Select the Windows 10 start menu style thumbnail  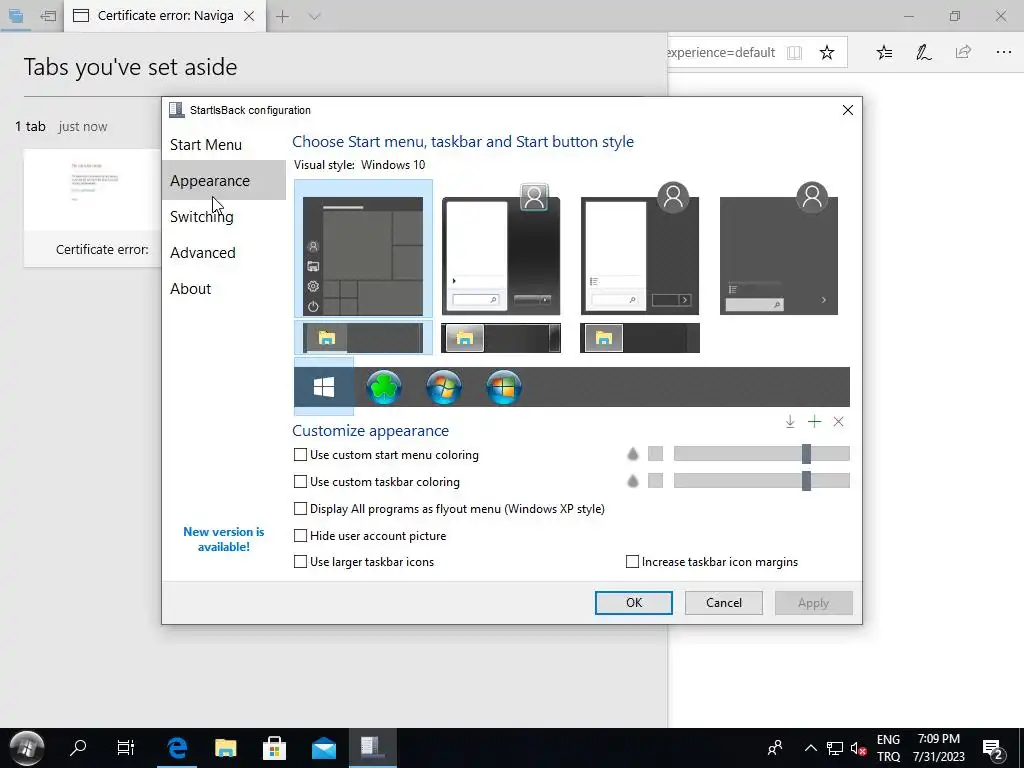[x=363, y=249]
